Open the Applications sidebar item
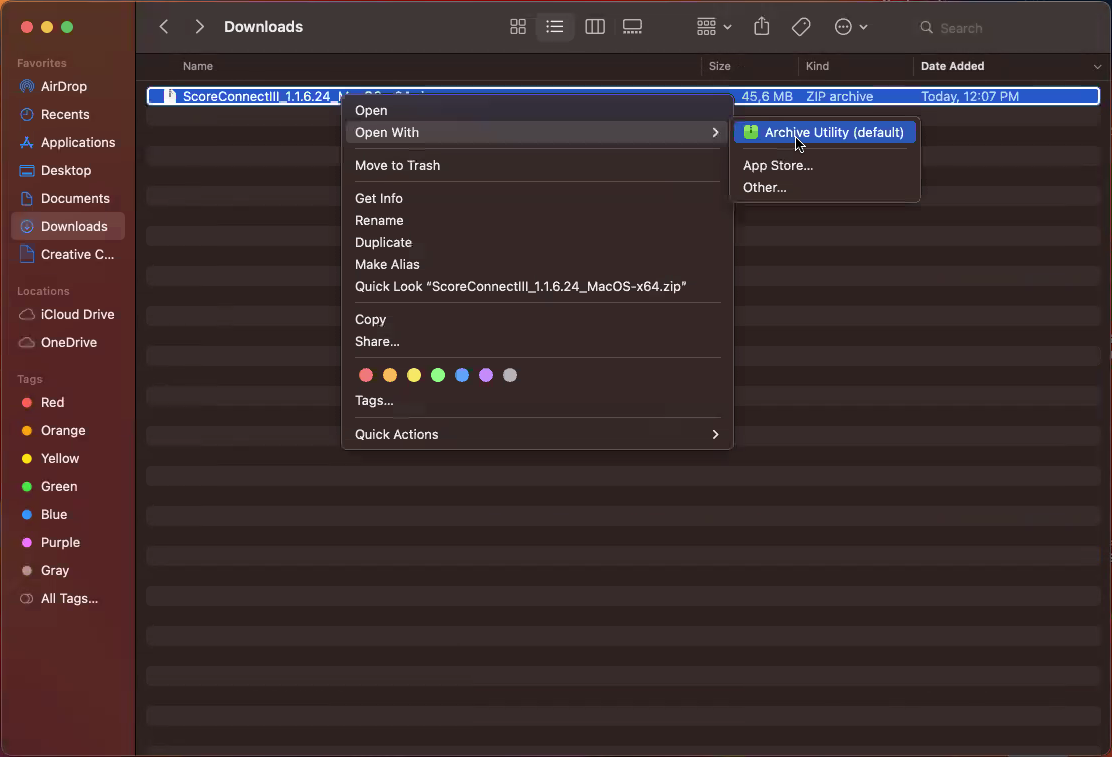 coord(78,142)
